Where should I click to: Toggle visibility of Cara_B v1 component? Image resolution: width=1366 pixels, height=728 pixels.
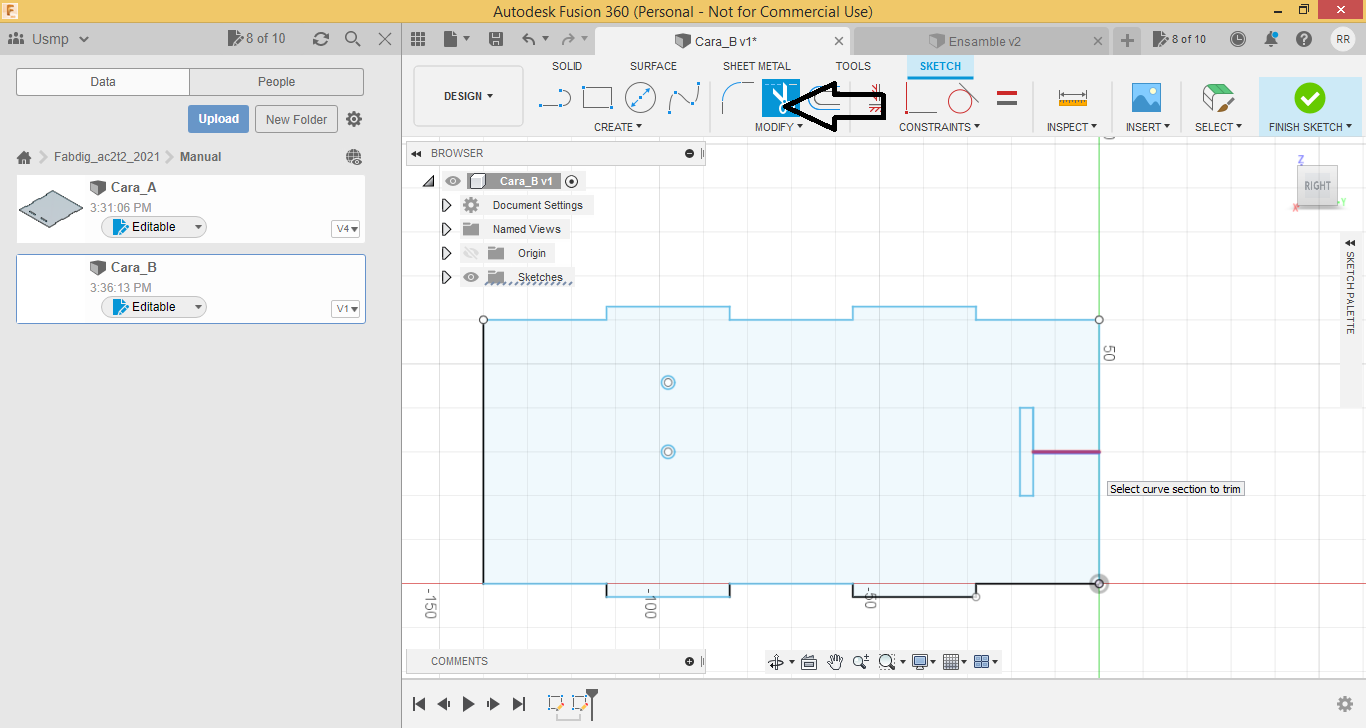tap(453, 181)
